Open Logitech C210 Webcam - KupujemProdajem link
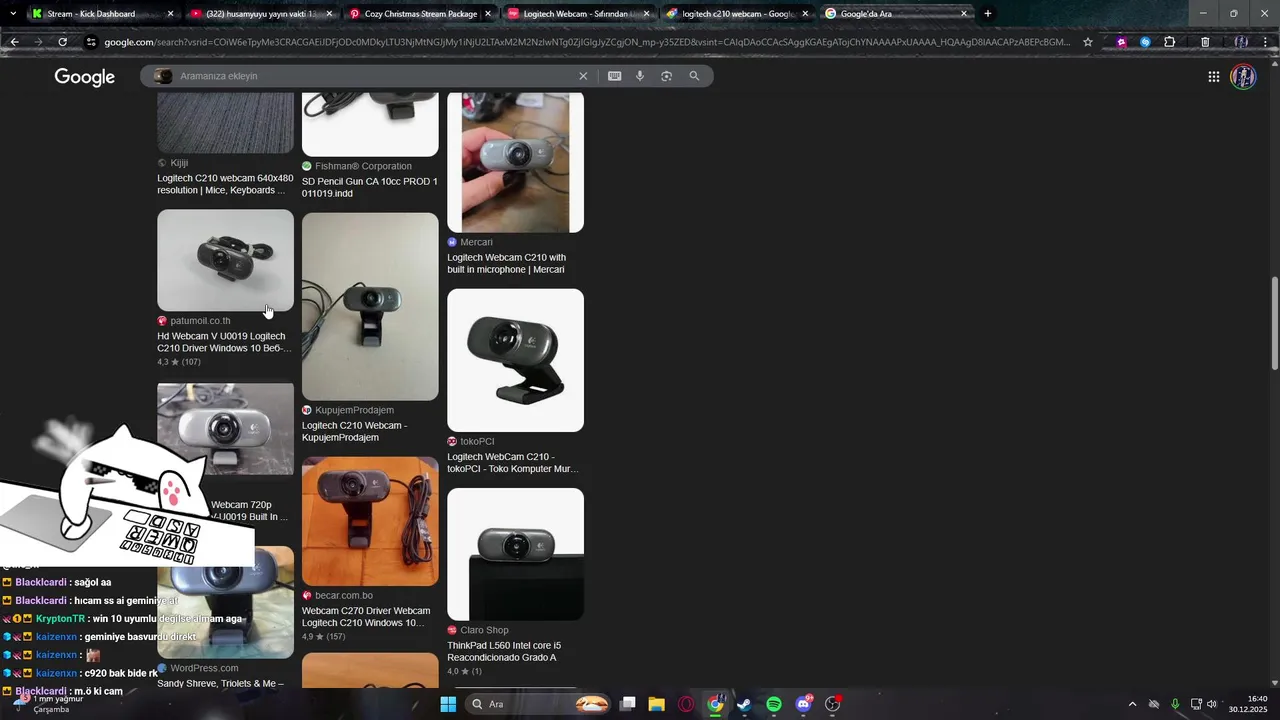1280x720 pixels. pos(354,431)
